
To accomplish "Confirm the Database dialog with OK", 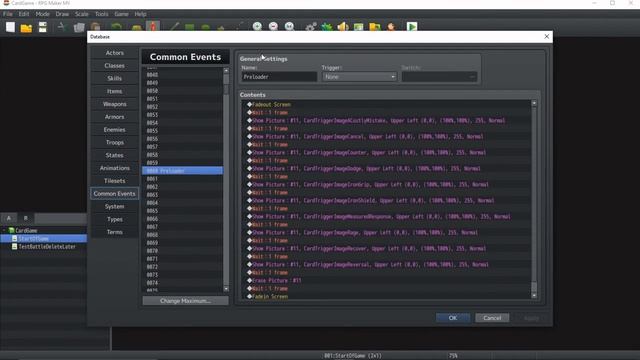I will [453, 318].
